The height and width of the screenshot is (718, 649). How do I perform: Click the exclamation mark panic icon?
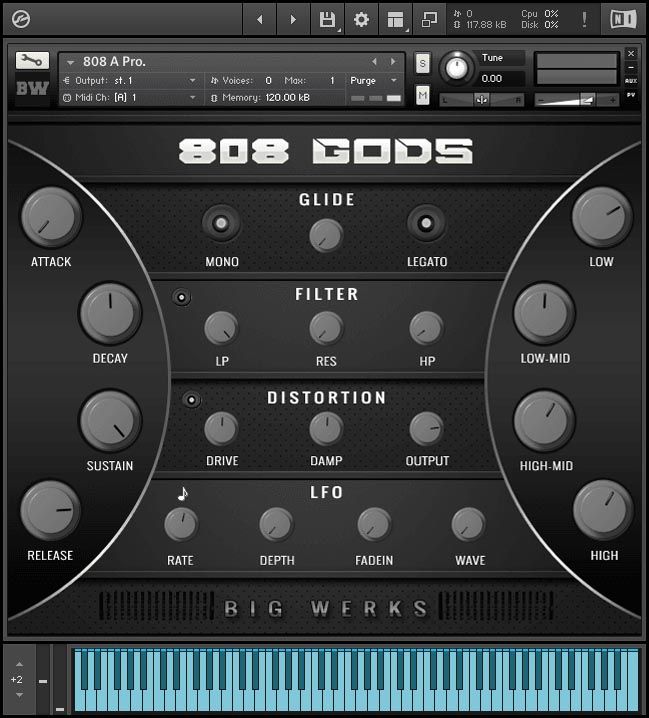click(x=584, y=19)
